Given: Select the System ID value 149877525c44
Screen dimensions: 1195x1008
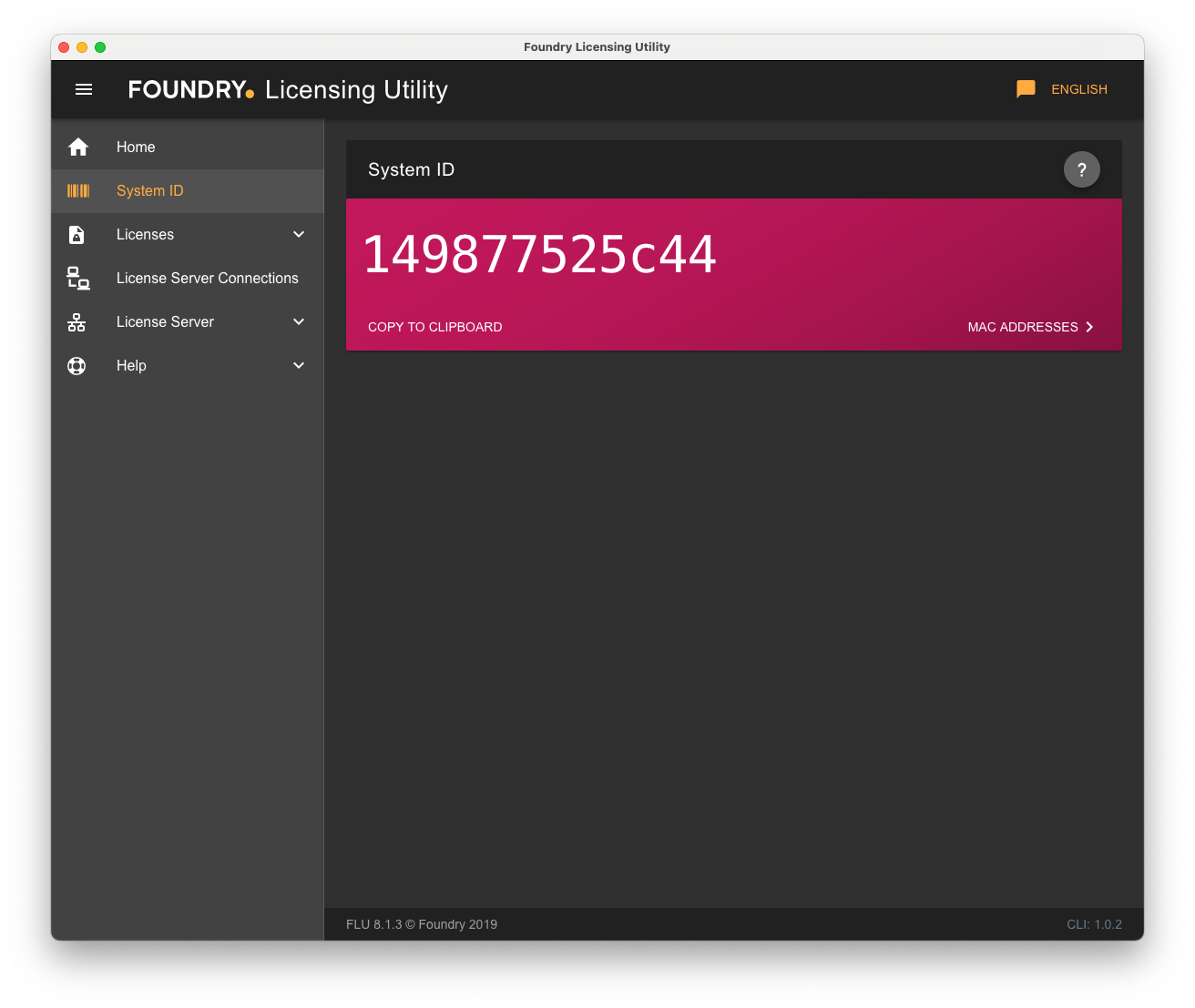Looking at the screenshot, I should 540,255.
